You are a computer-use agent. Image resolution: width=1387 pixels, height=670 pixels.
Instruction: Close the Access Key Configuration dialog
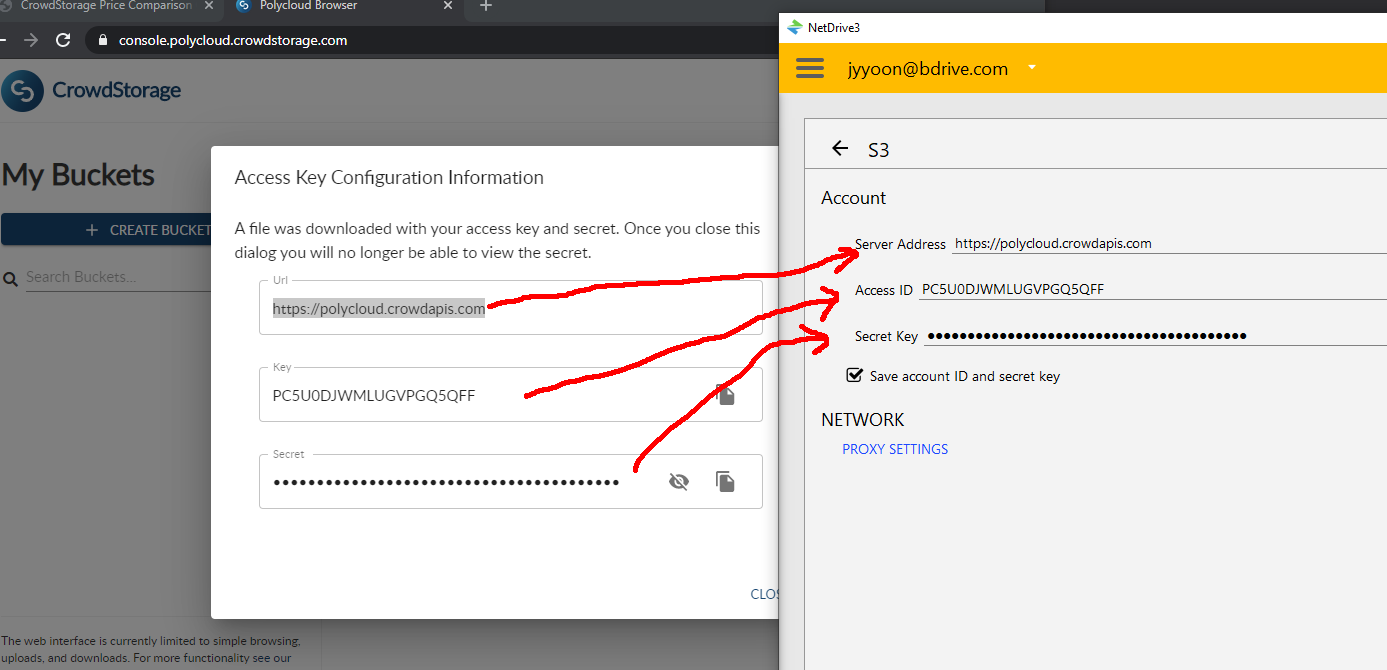pos(765,594)
